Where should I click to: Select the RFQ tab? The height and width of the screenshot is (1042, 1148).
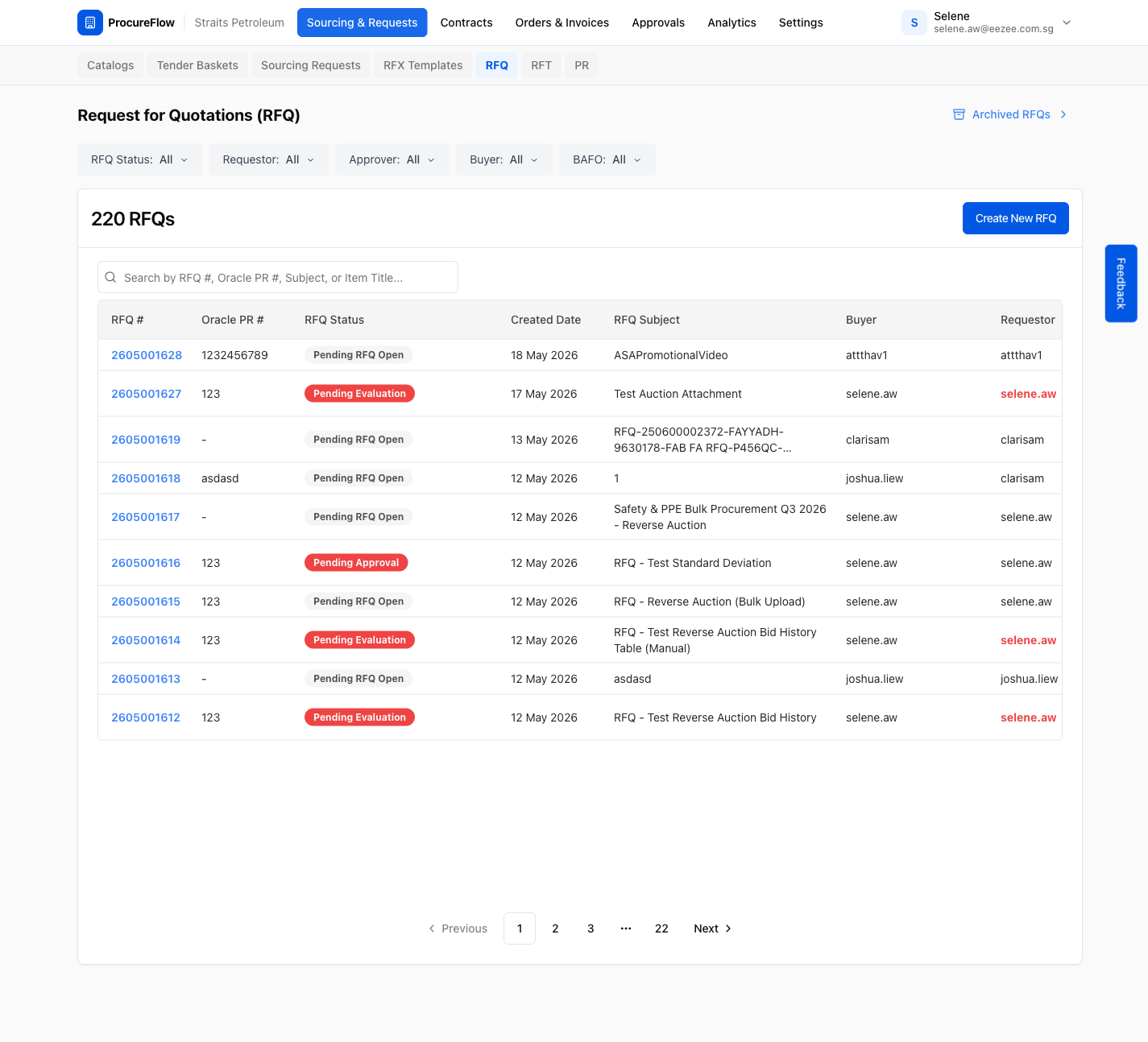(x=497, y=65)
